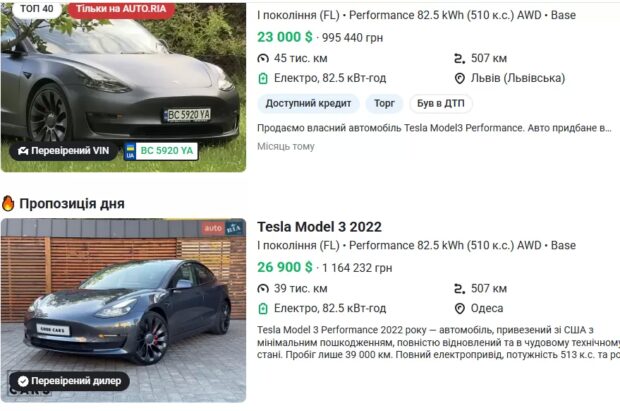
Task: Click the battery icon in the Odesa listing
Action: tap(263, 309)
